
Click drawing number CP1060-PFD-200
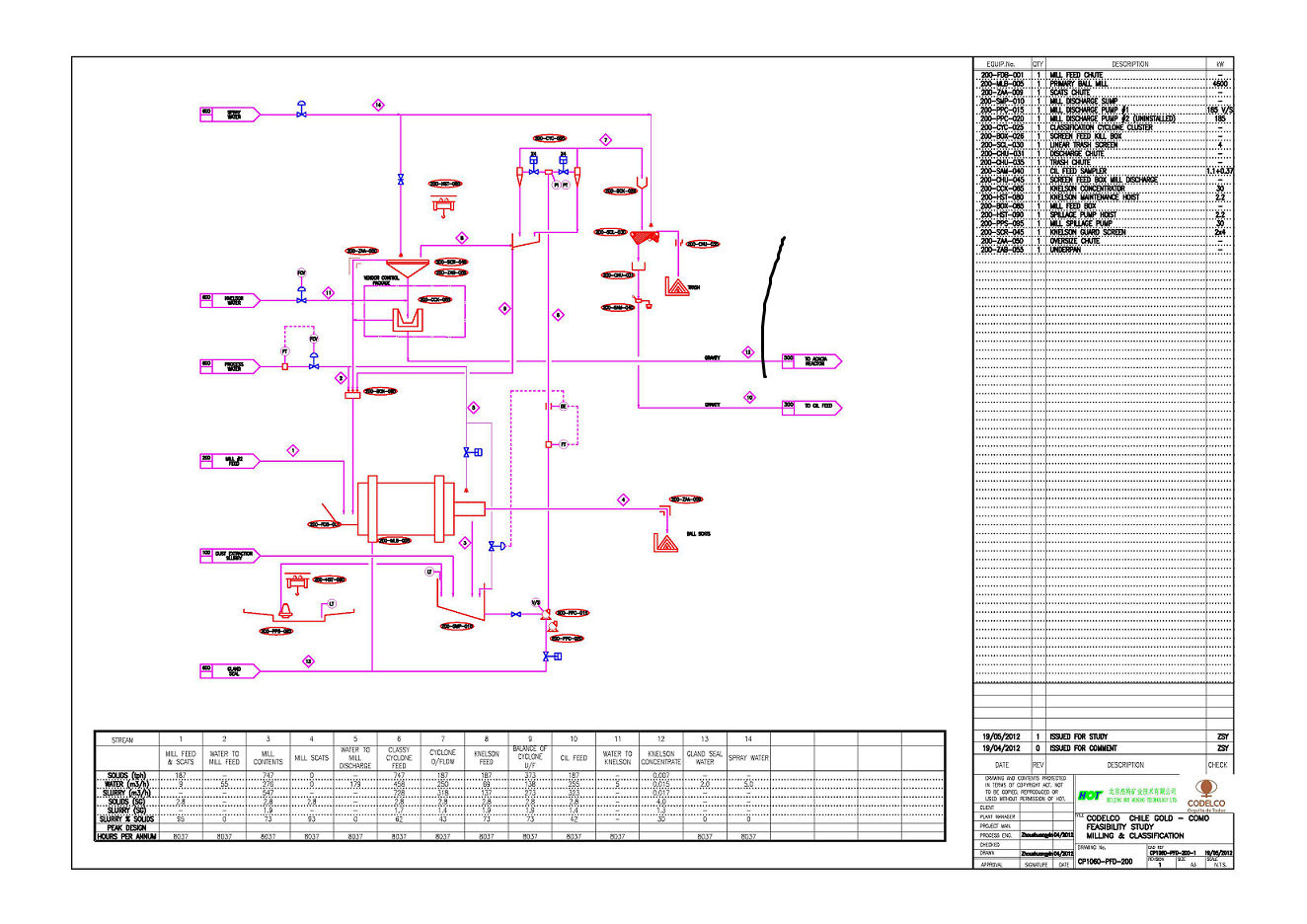1105,861
